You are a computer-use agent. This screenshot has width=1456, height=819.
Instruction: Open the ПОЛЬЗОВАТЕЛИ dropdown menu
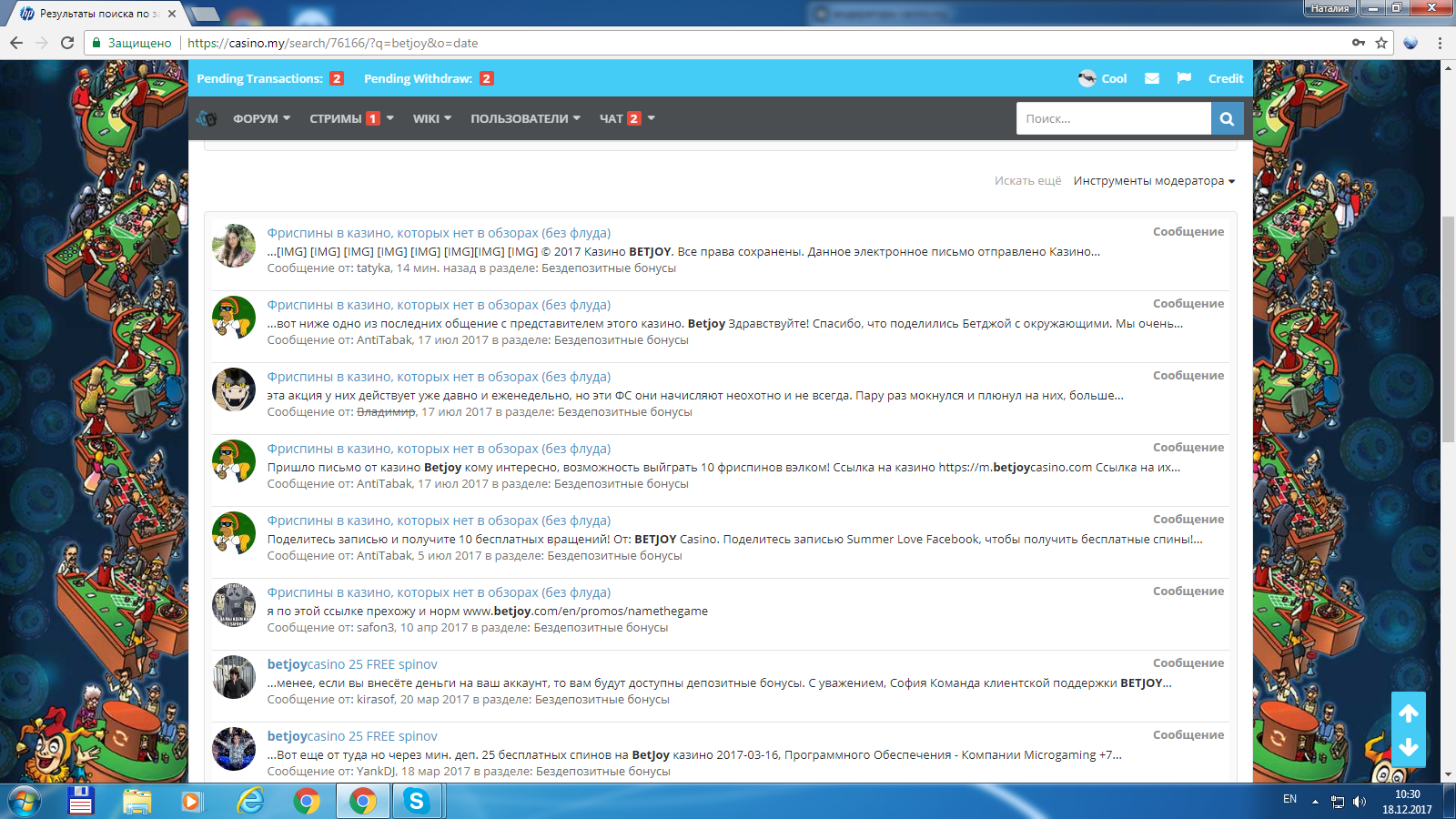coord(524,118)
